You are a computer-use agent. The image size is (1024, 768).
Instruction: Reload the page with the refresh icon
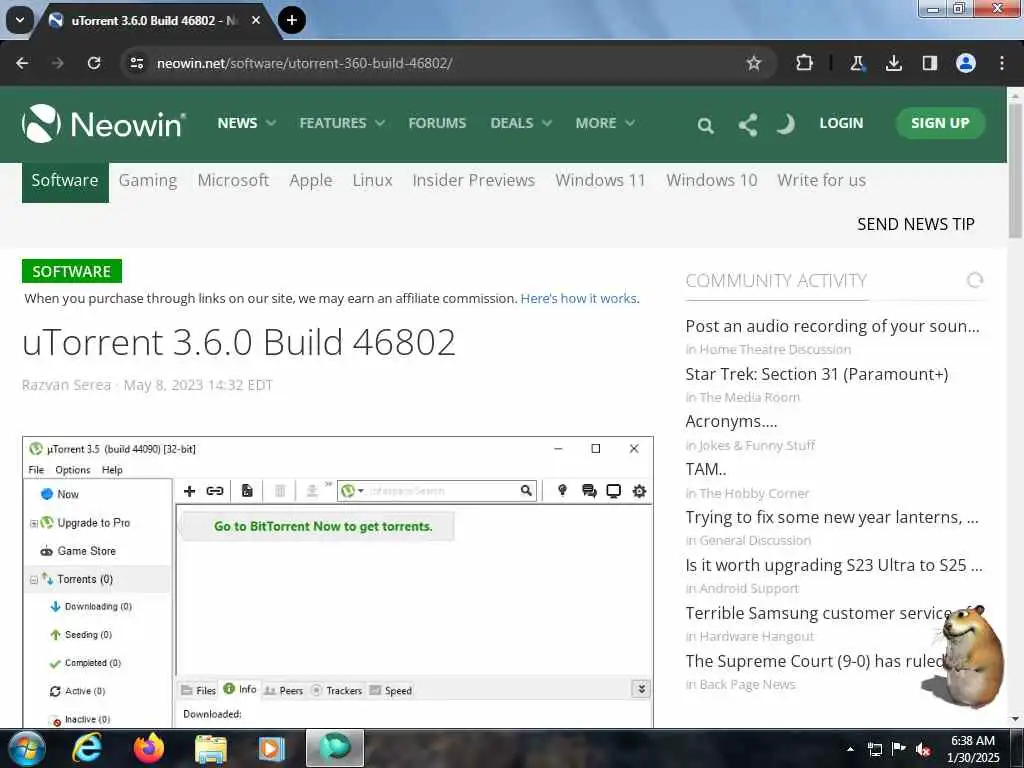(94, 63)
